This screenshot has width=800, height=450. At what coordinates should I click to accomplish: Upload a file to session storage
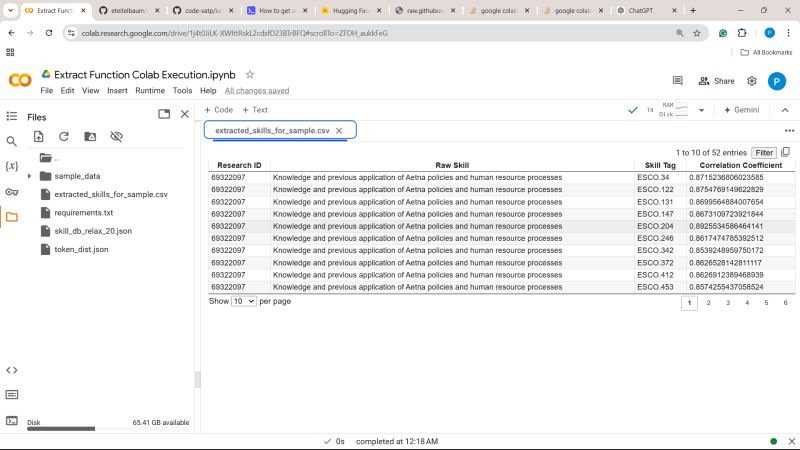(39, 136)
